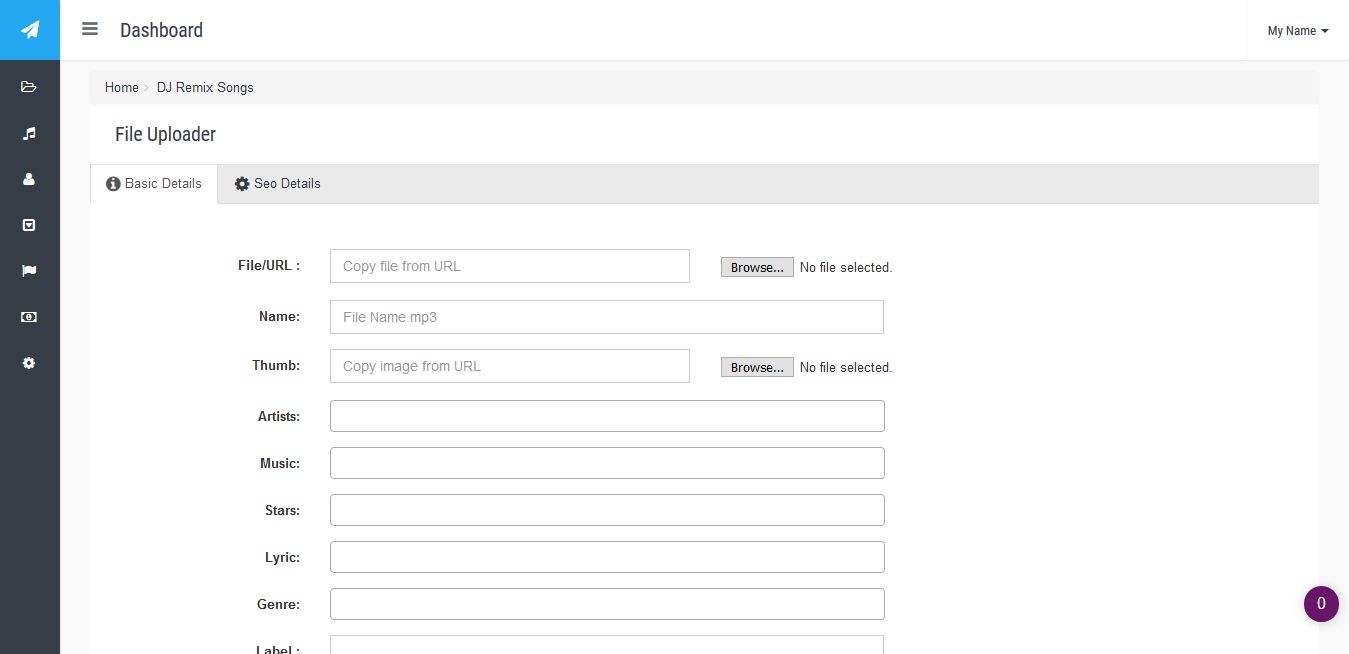Click the purple notification counter badge
The height and width of the screenshot is (654, 1349).
point(1321,604)
